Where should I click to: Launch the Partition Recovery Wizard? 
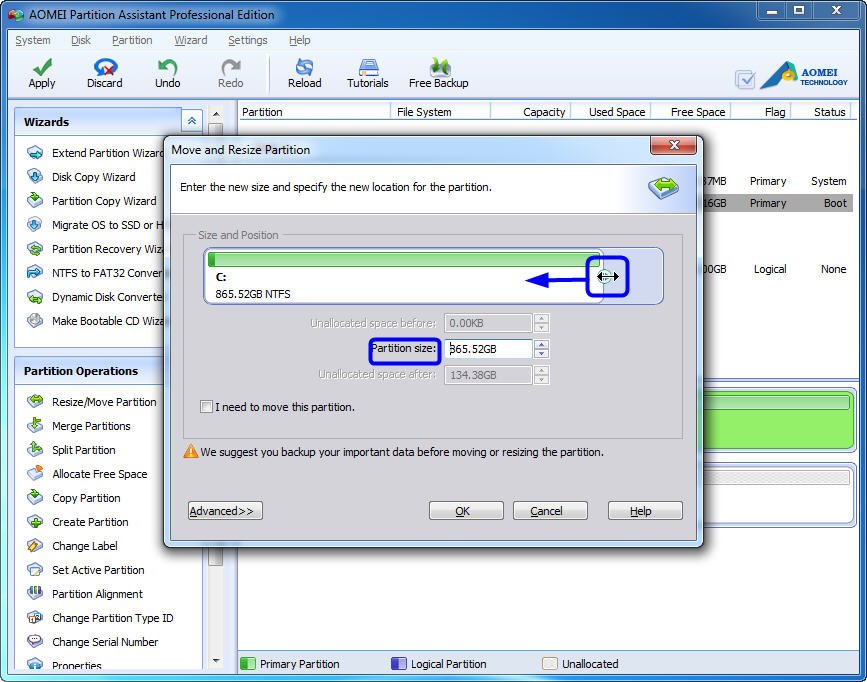(95, 249)
